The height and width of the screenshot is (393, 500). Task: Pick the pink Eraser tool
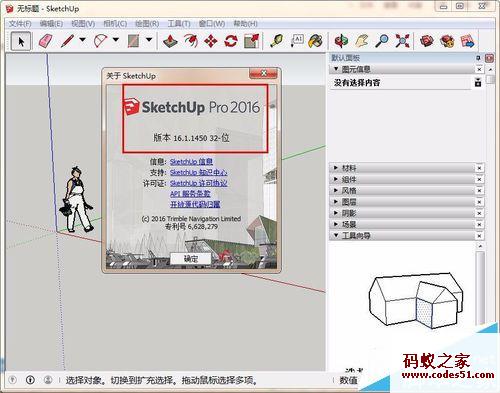46,41
